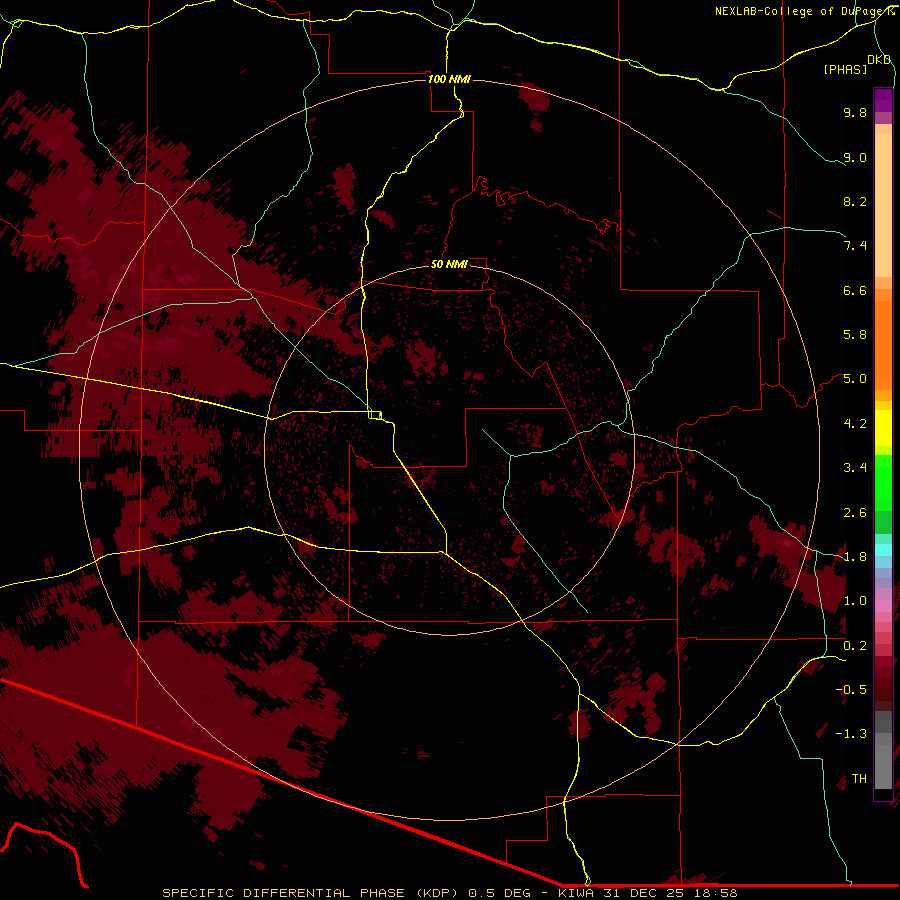This screenshot has width=900, height=900.
Task: Pick the bright green band on the color scale
Action: coord(883,483)
